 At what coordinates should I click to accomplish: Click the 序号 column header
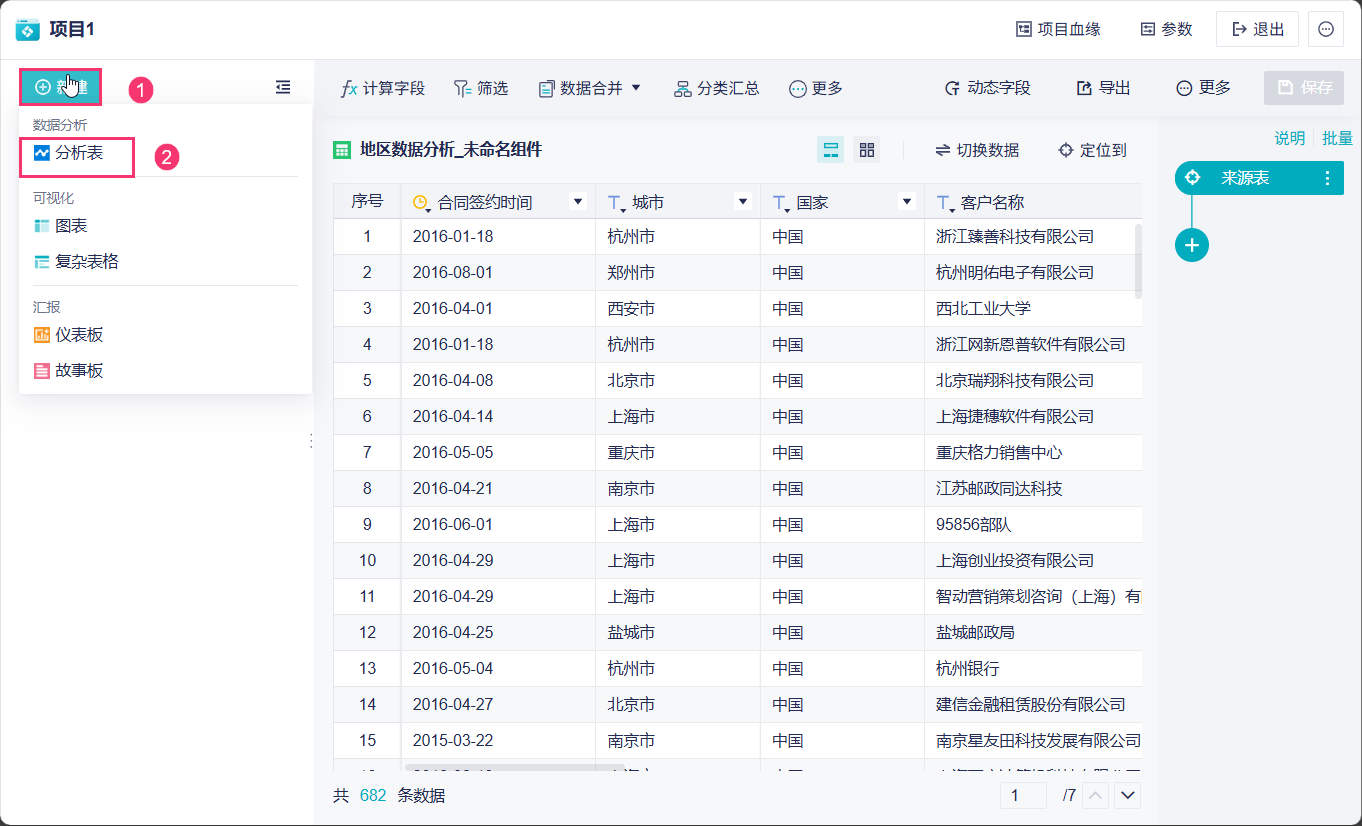pyautogui.click(x=367, y=201)
